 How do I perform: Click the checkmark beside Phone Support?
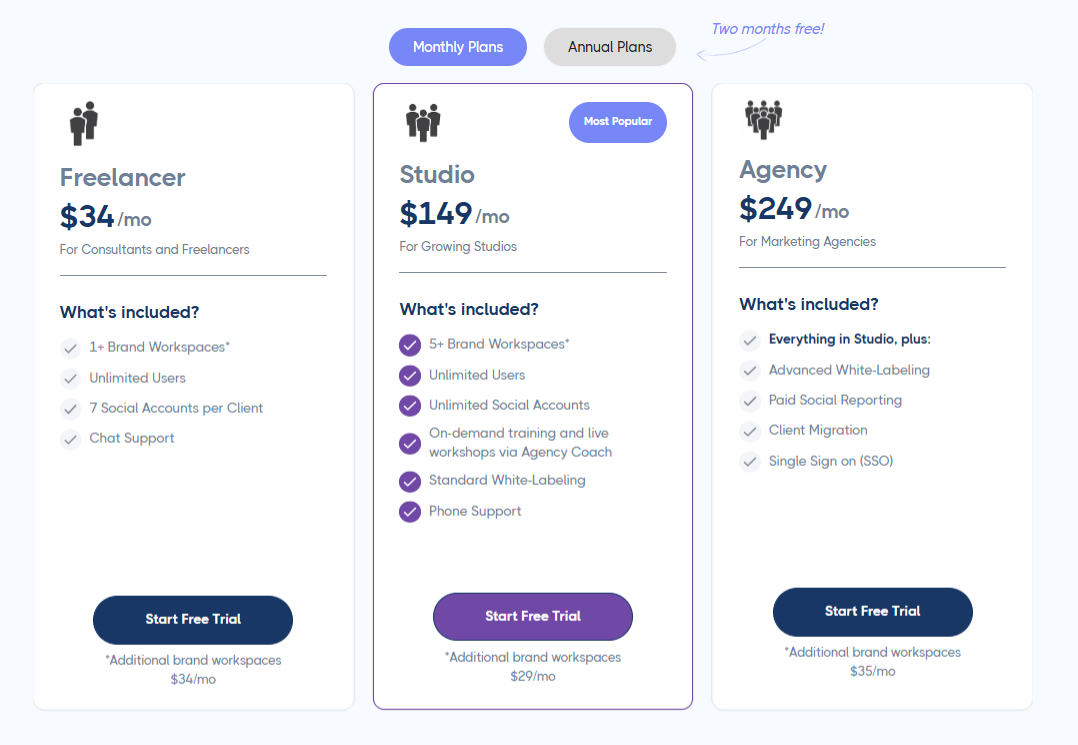409,511
